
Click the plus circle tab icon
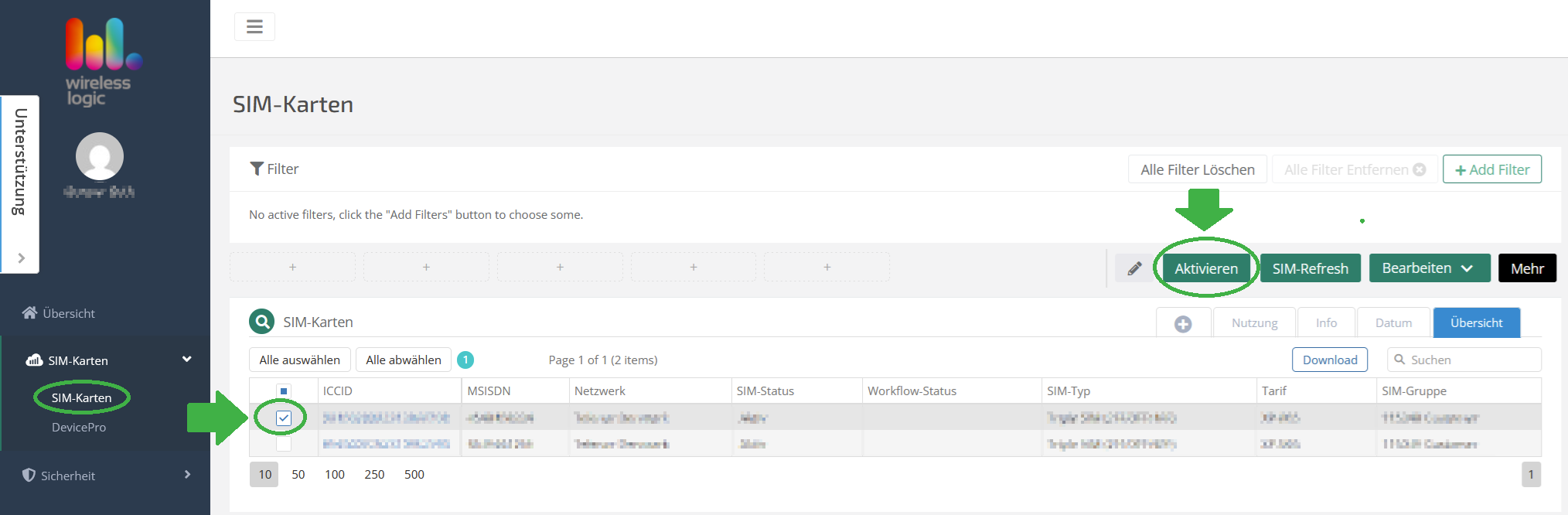pos(1182,323)
